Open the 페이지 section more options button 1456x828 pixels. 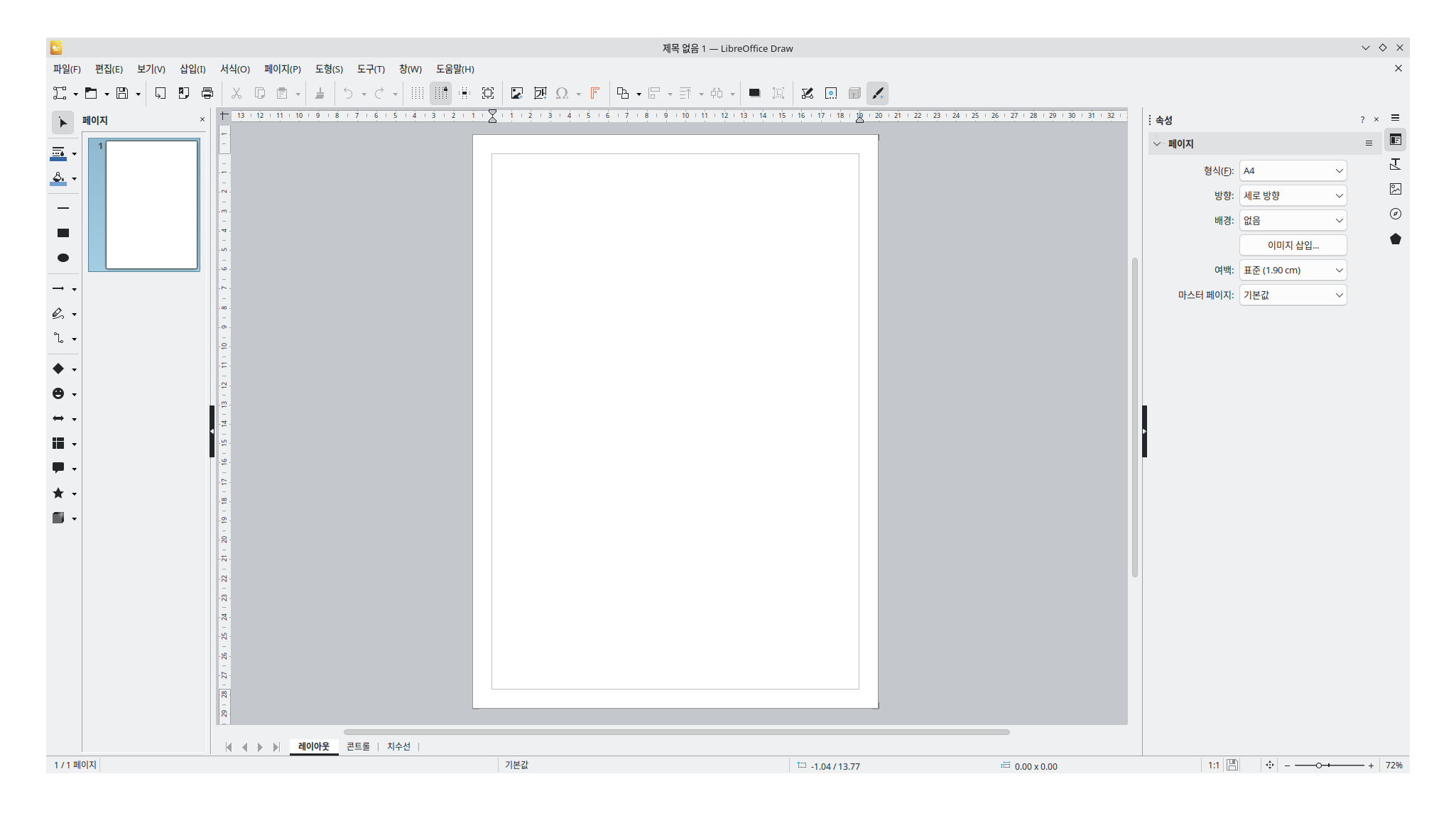[x=1369, y=143]
